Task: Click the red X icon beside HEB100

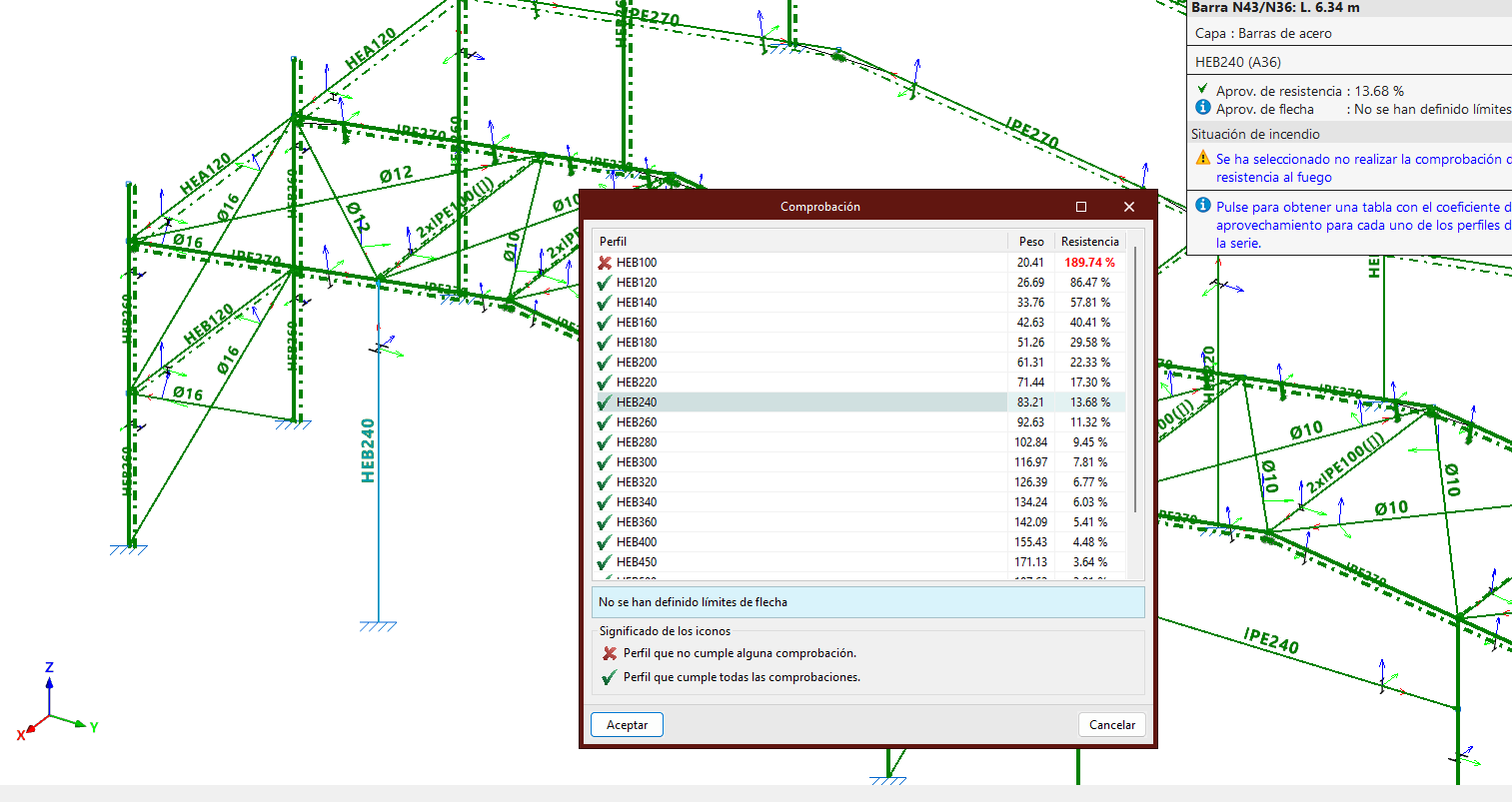Action: point(605,263)
